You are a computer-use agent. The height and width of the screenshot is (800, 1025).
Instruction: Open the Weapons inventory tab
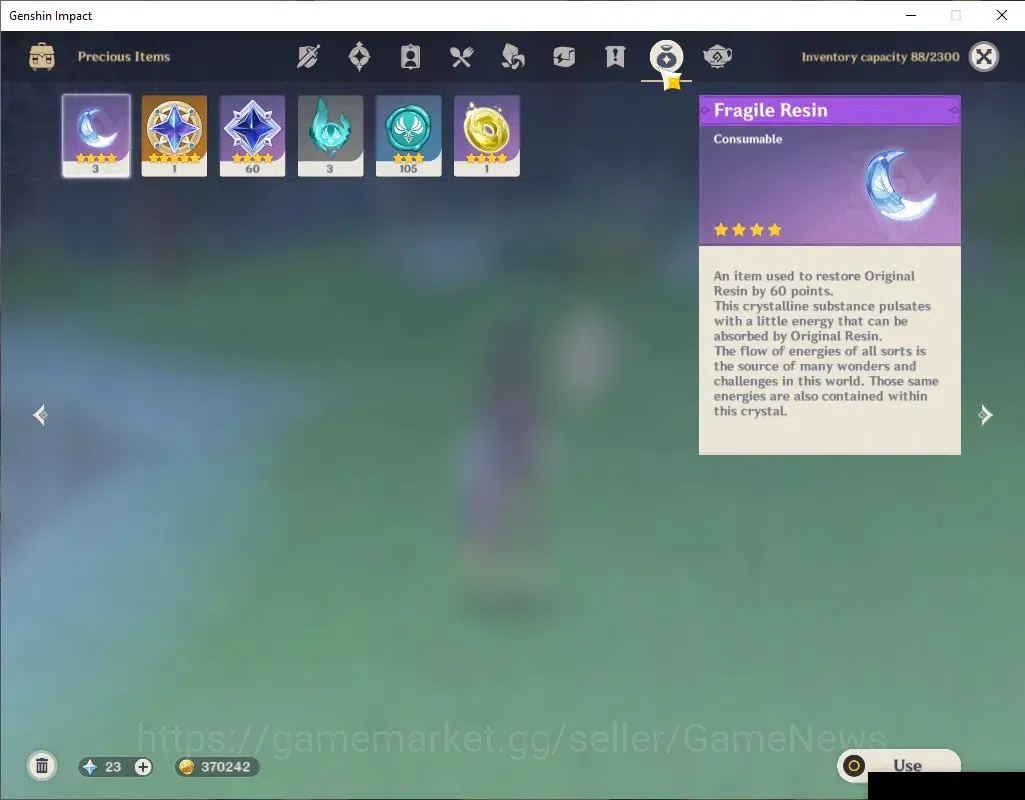[308, 57]
